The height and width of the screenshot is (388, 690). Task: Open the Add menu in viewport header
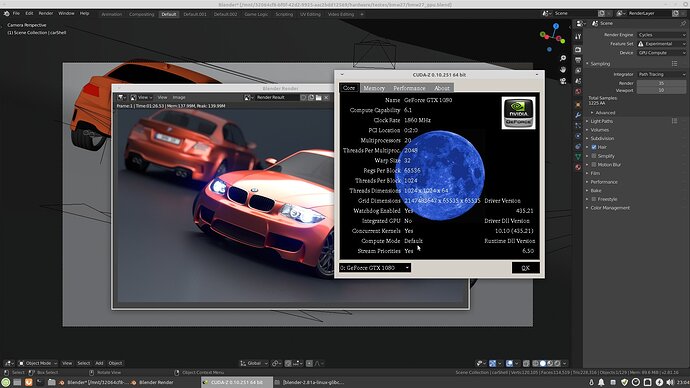tap(99, 363)
